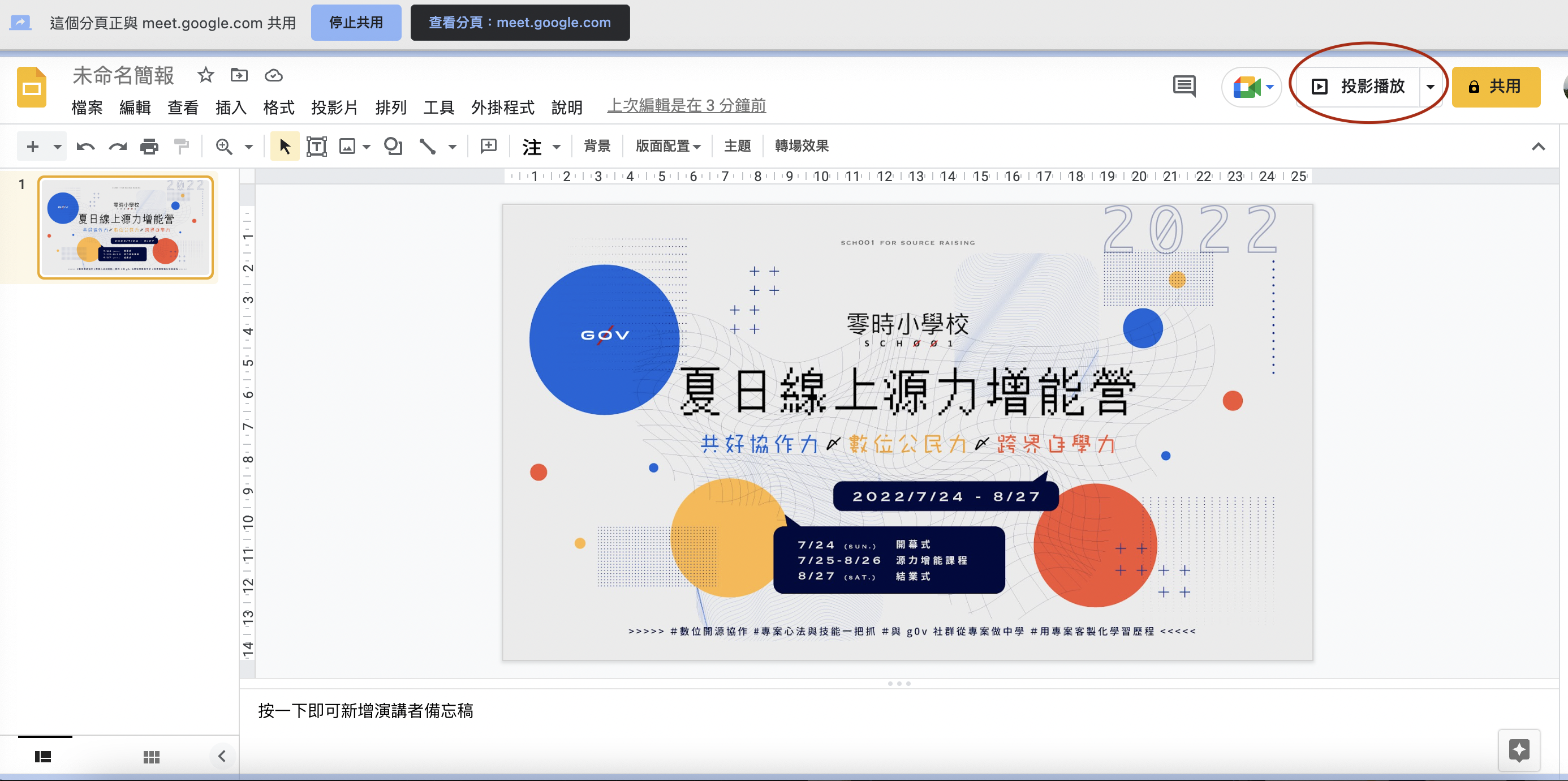Image resolution: width=1568 pixels, height=781 pixels.
Task: Hide the menus with up chevron
Action: 1538,146
